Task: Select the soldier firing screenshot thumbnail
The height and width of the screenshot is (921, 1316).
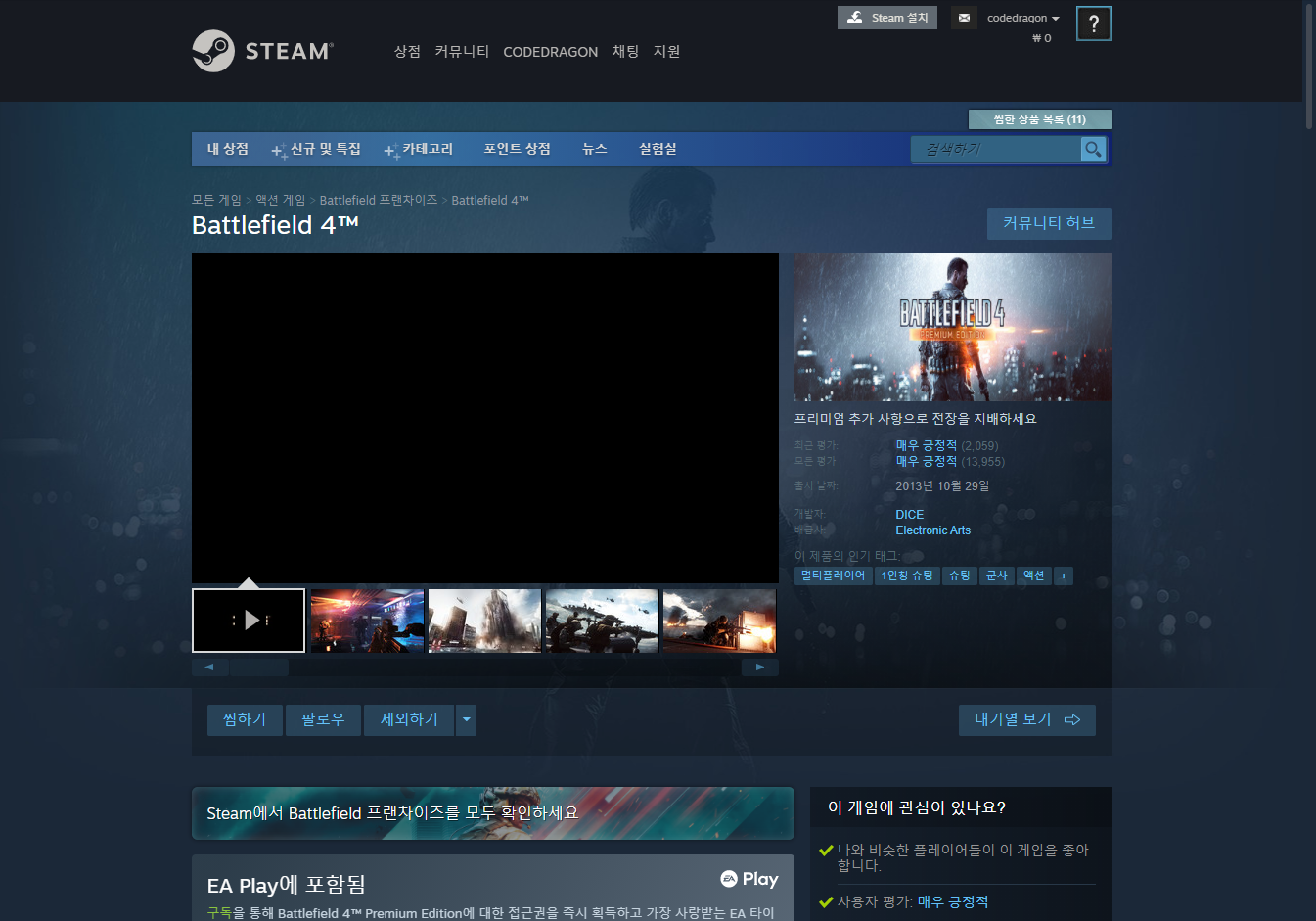Action: point(719,621)
